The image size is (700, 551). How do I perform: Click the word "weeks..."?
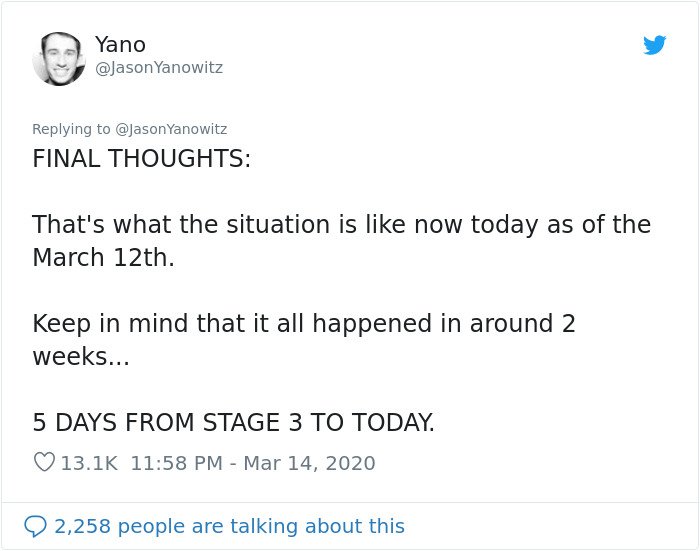point(81,356)
